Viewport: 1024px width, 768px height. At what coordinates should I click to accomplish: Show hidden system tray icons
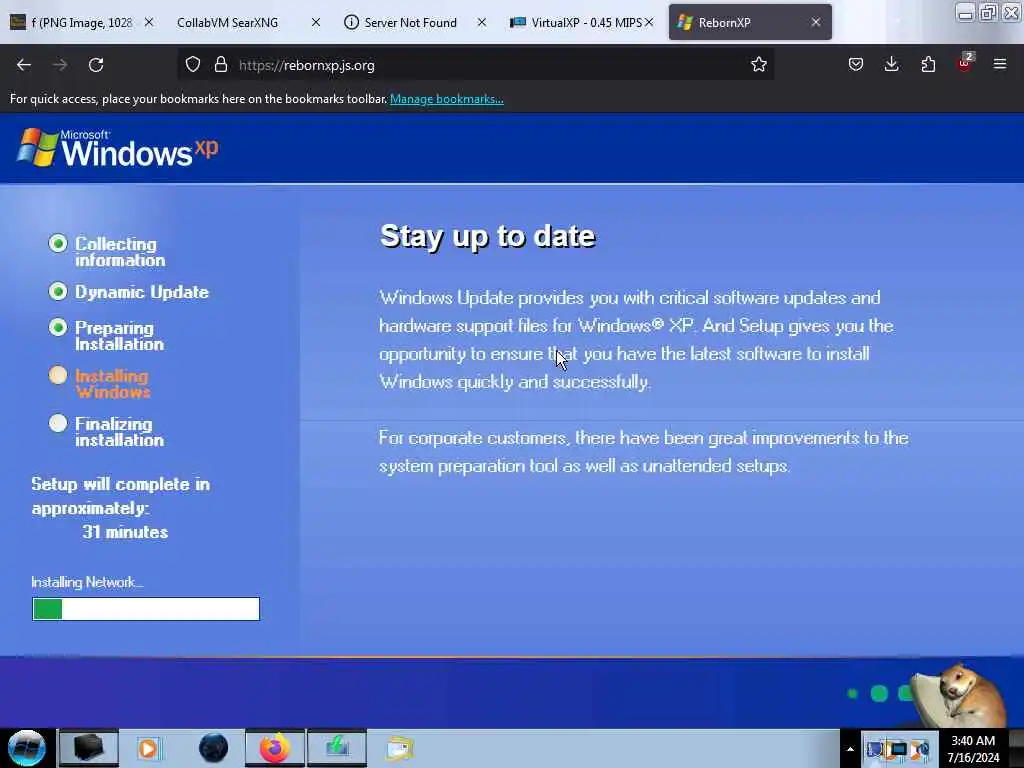click(850, 749)
